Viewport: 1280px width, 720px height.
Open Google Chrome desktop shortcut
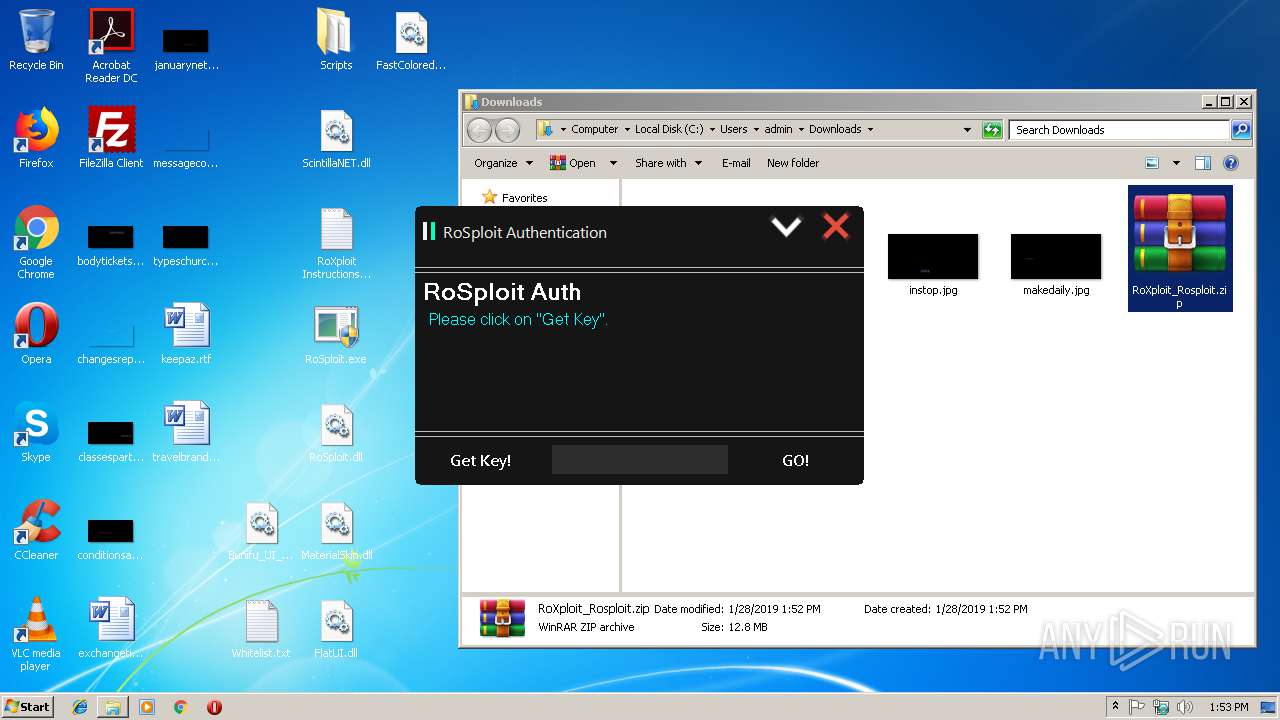(36, 242)
